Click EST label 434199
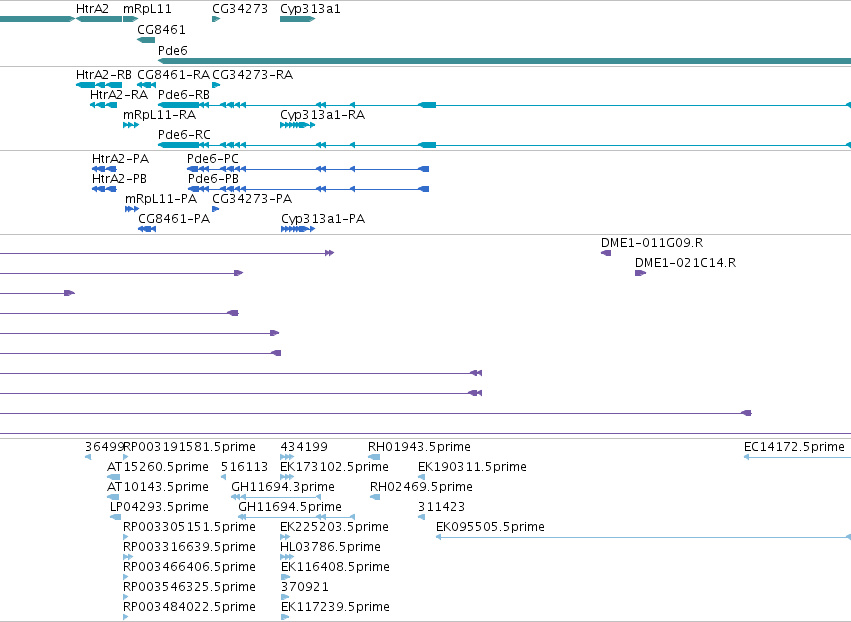The image size is (851, 622). coord(304,447)
